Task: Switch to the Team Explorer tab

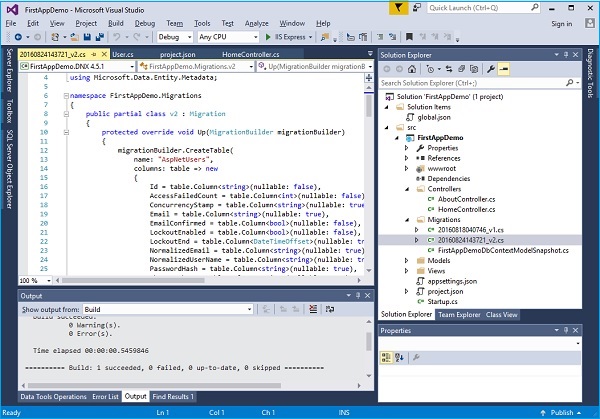Action: click(x=459, y=314)
